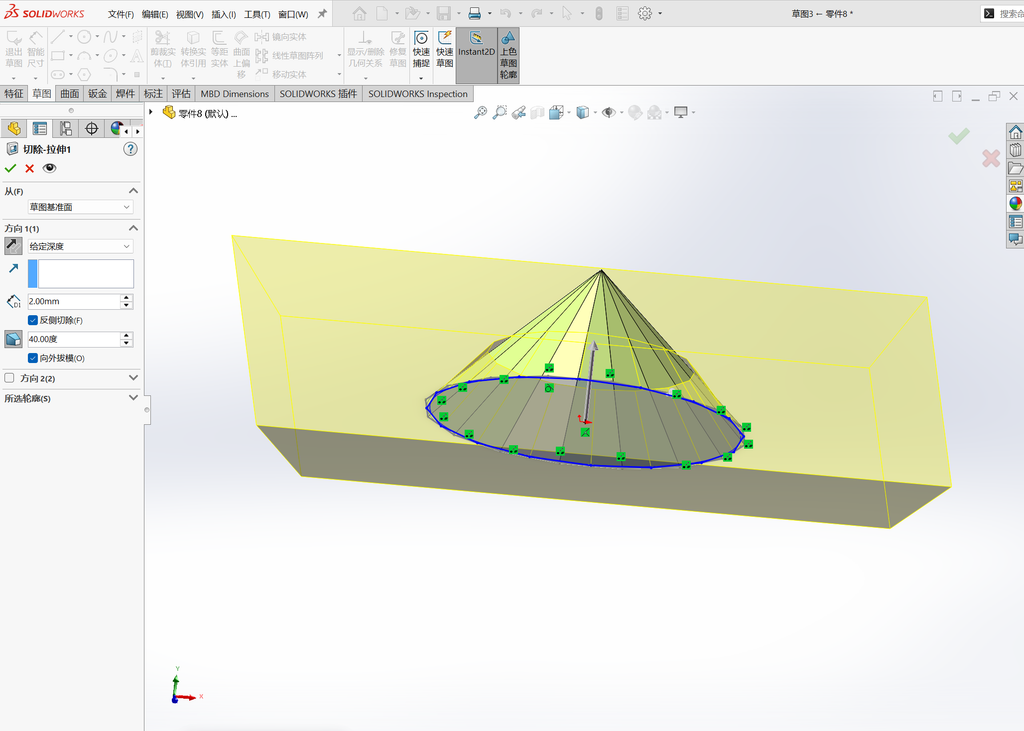
Task: Click the 快速草图 rapid sketch button
Action: click(x=445, y=50)
